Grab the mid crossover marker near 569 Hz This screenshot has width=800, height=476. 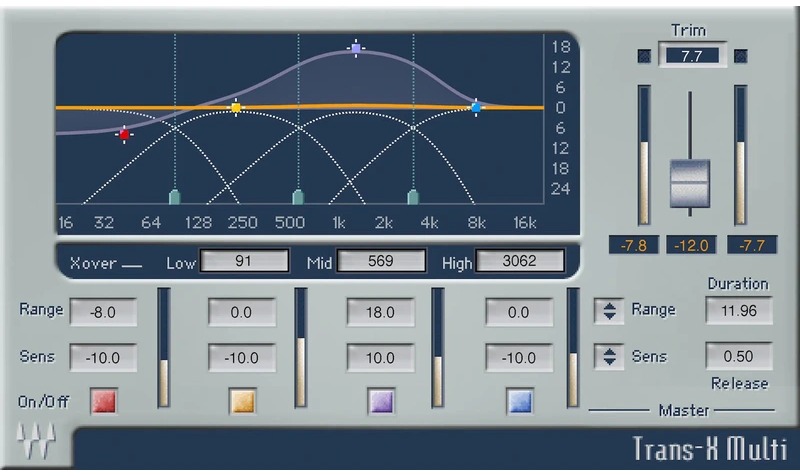(x=298, y=197)
